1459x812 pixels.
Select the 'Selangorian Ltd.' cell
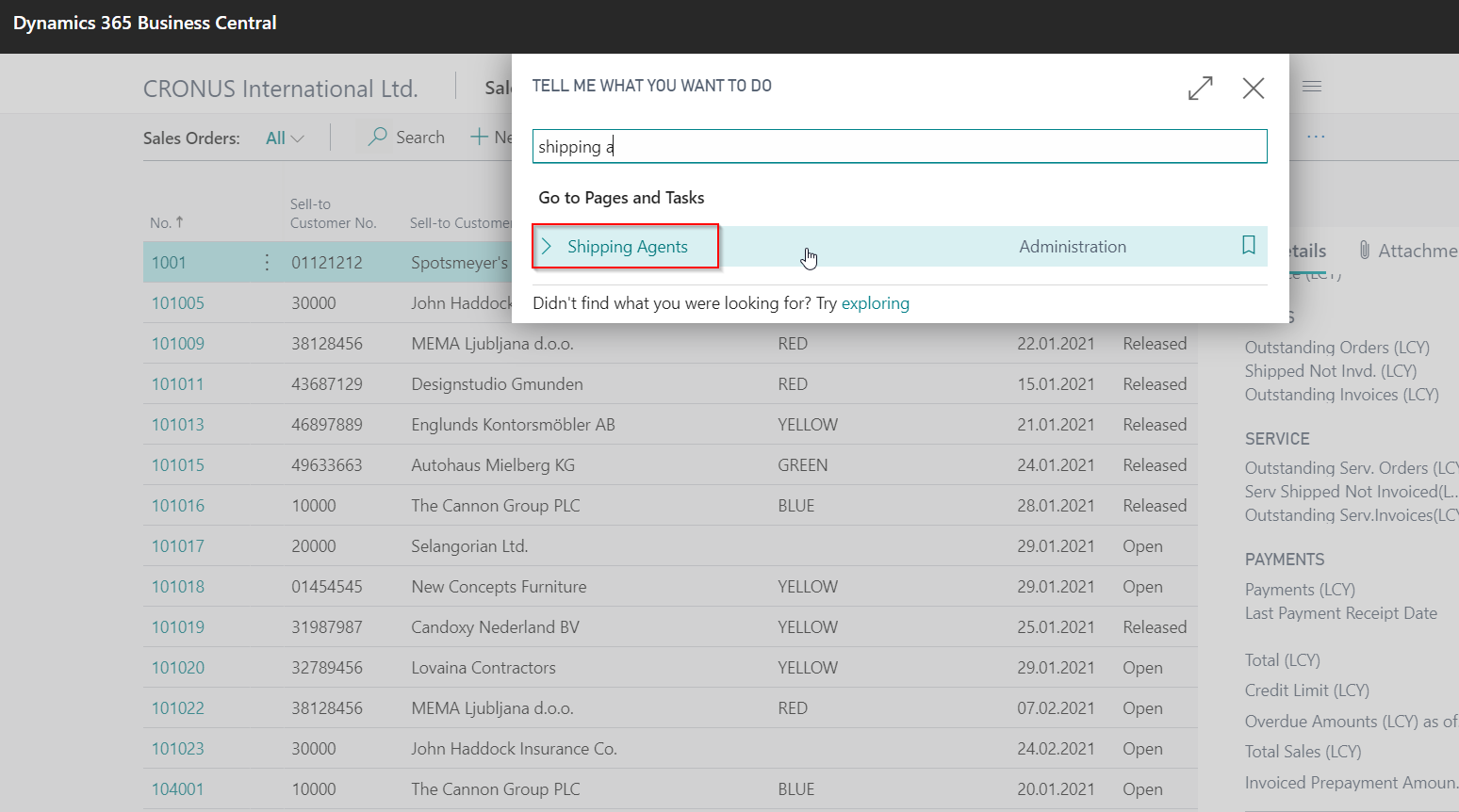[469, 546]
